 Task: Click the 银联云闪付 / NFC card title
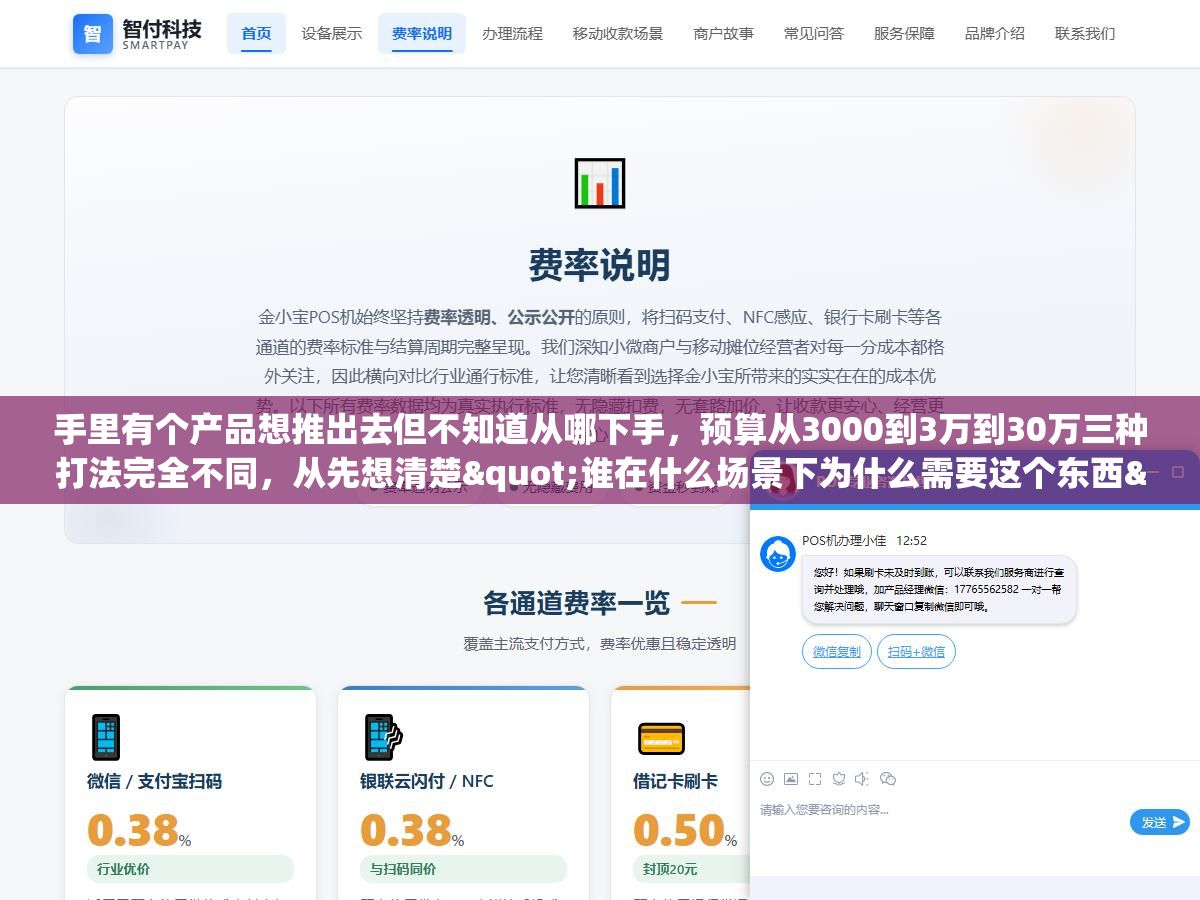(x=427, y=781)
